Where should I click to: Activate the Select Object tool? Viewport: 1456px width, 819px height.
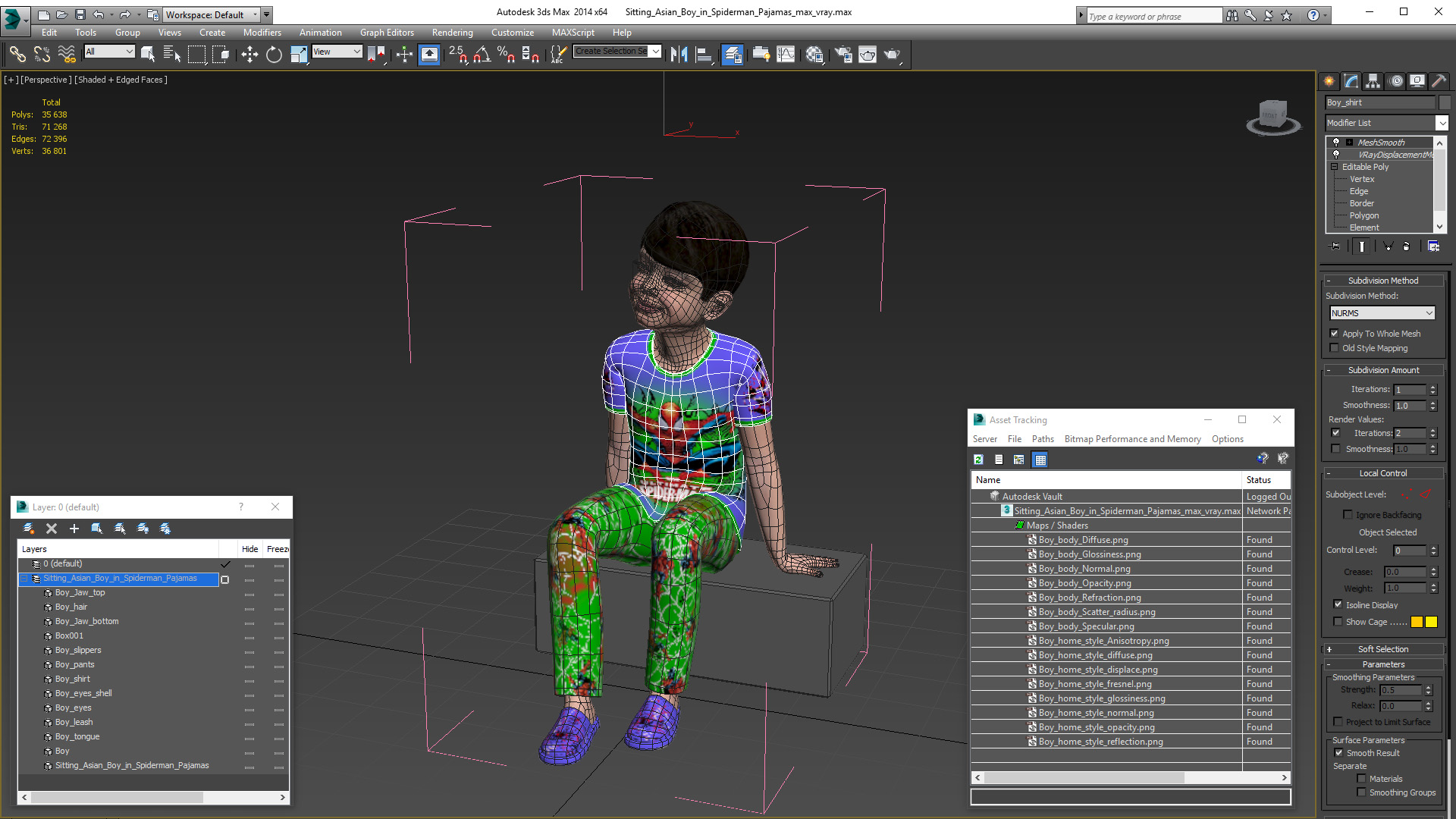click(148, 54)
